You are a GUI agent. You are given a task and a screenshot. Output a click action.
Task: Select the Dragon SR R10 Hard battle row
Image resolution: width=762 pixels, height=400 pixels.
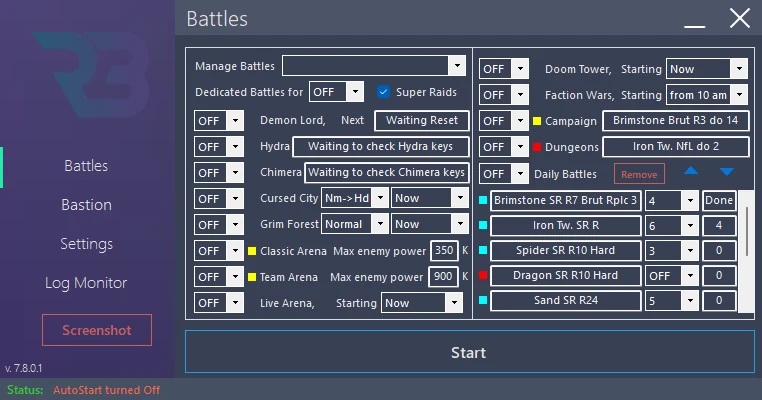[566, 276]
